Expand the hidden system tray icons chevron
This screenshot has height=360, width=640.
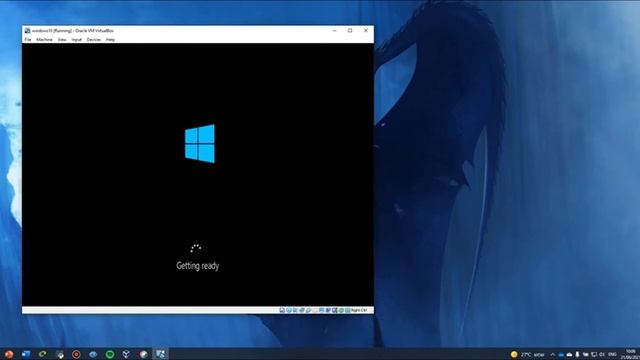tap(552, 354)
